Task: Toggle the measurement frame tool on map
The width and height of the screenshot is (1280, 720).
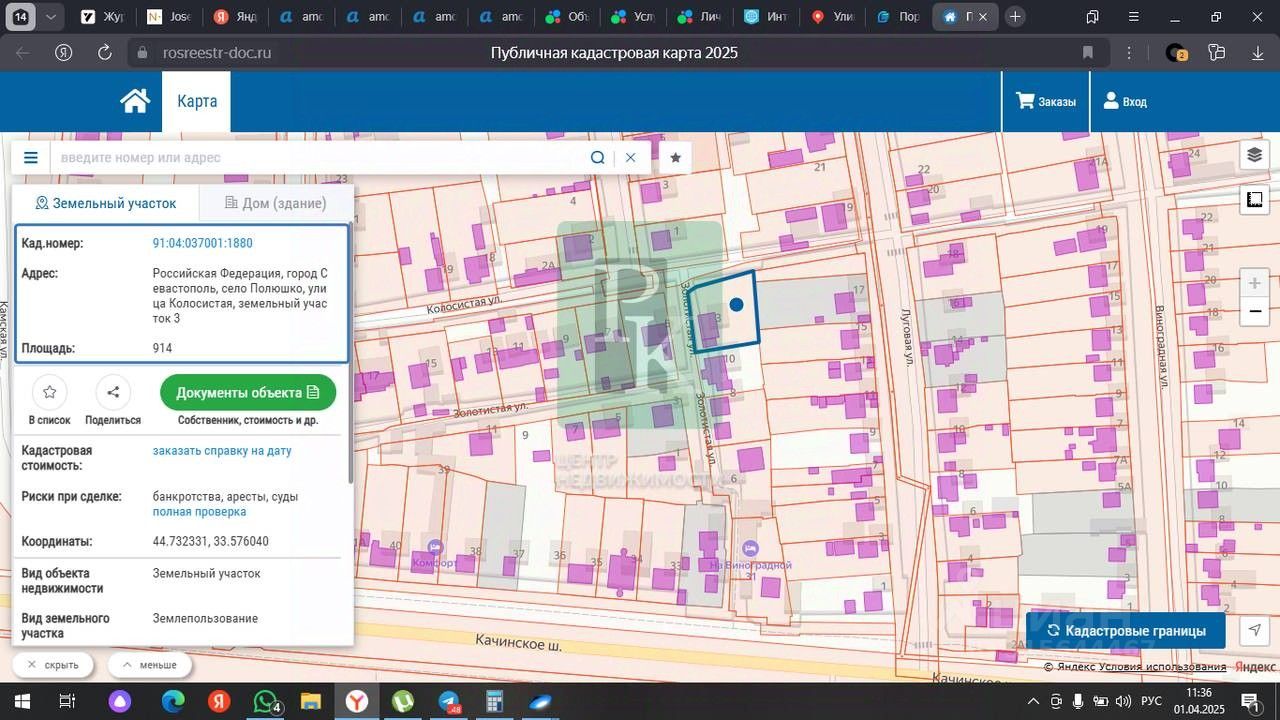Action: click(x=1254, y=200)
